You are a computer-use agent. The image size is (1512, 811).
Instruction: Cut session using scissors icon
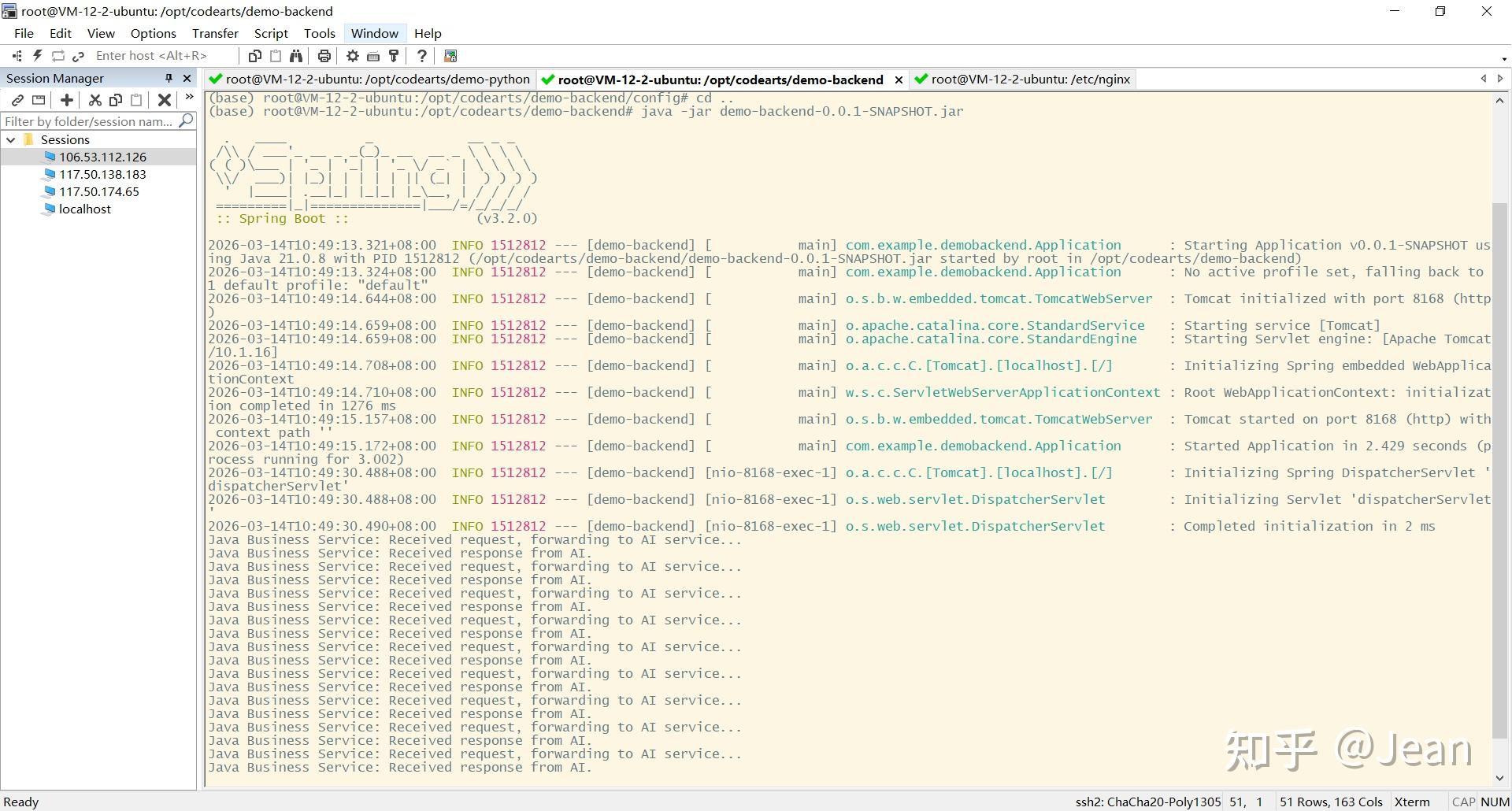point(94,100)
